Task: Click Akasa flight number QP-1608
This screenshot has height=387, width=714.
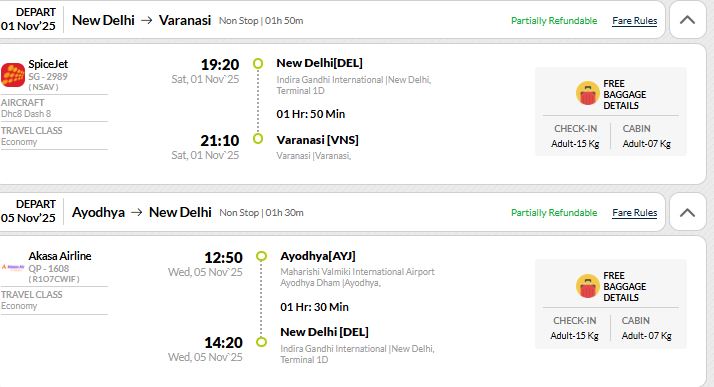Action: 49,269
